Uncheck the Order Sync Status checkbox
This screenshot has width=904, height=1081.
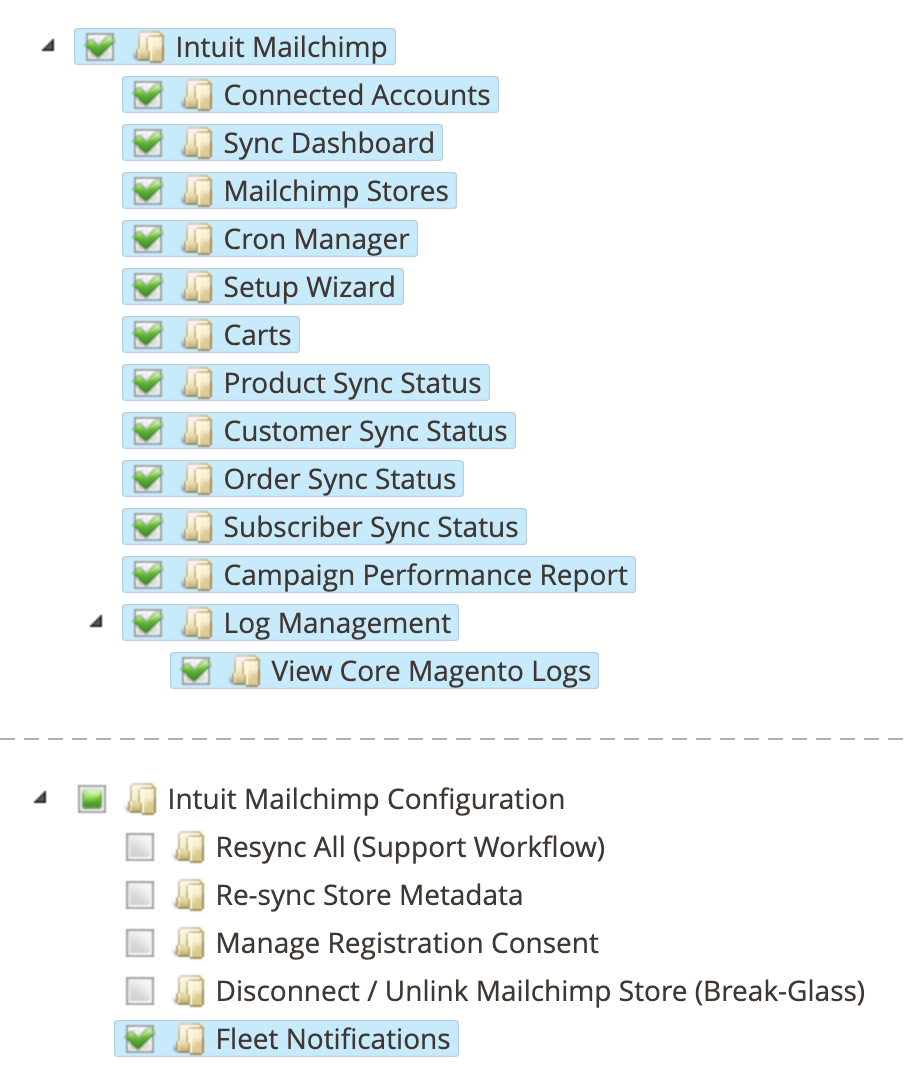[x=148, y=479]
